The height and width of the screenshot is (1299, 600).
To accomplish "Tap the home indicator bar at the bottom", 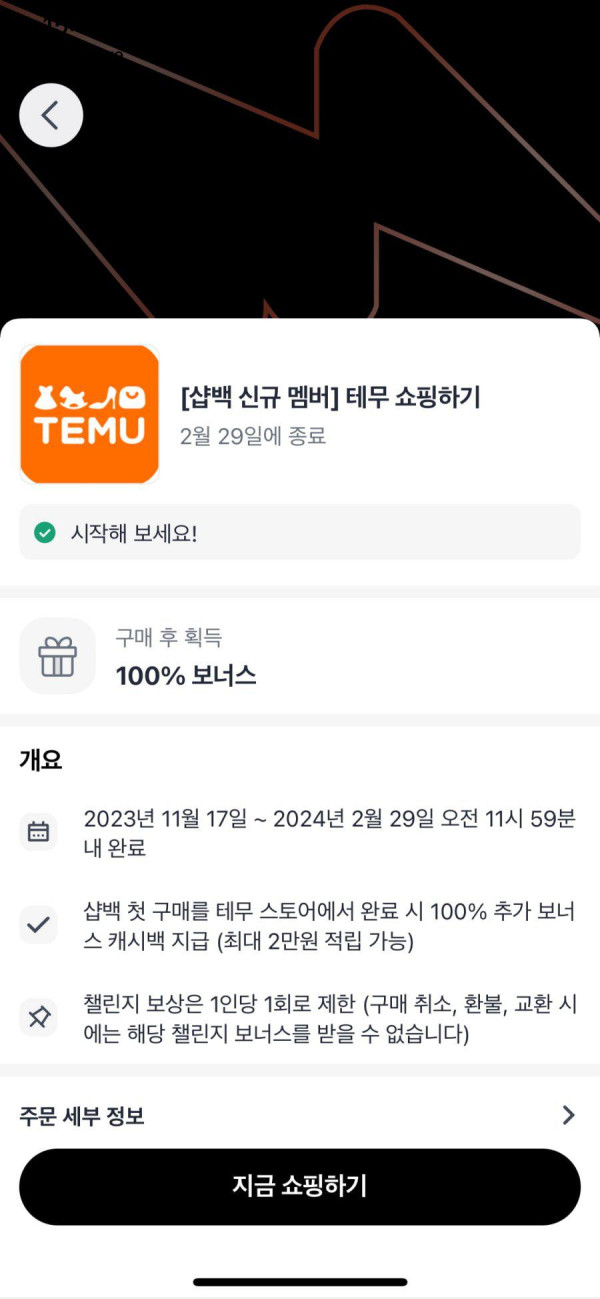I will [300, 1281].
